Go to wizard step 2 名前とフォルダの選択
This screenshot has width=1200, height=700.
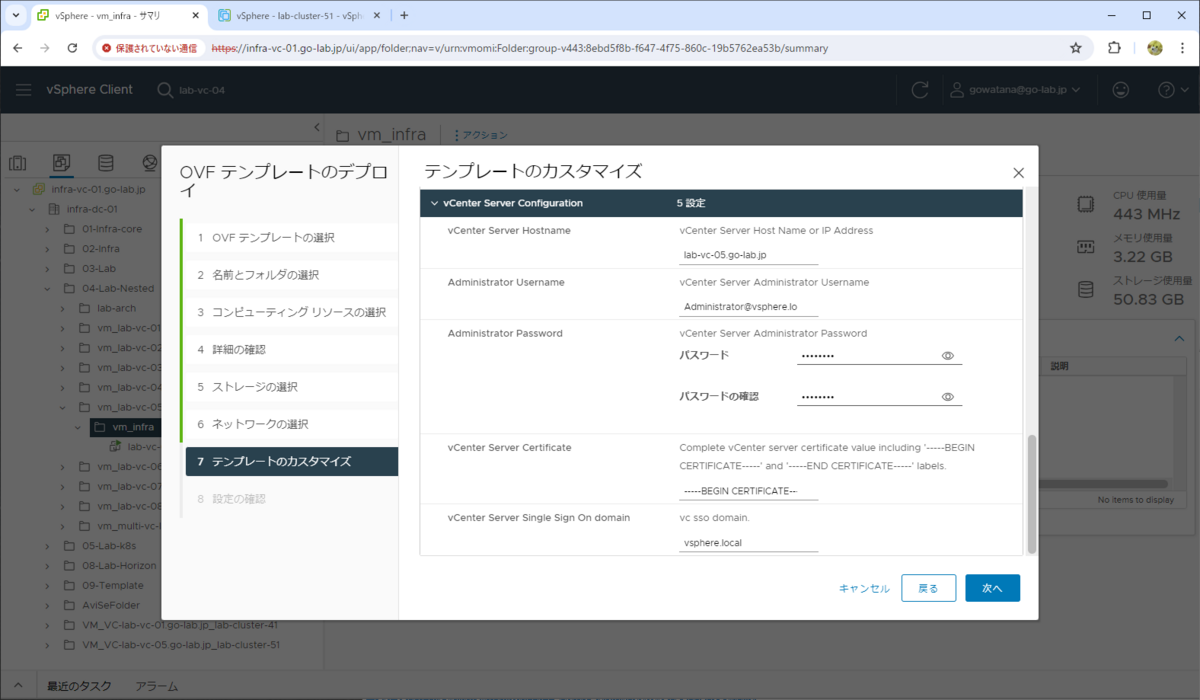(x=290, y=275)
